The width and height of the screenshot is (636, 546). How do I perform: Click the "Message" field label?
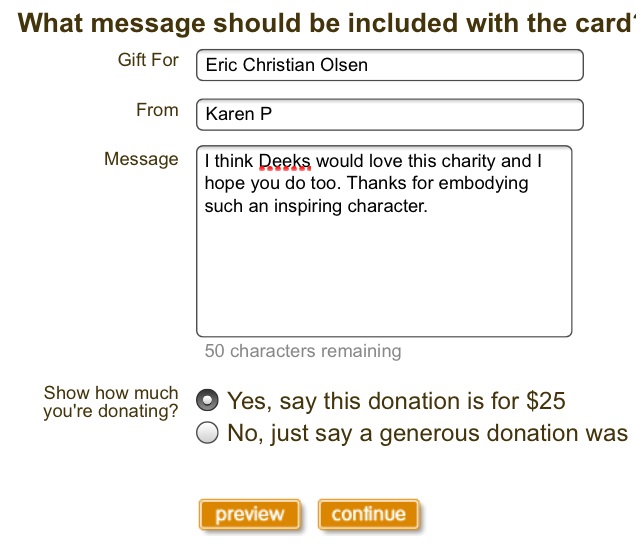click(x=141, y=160)
